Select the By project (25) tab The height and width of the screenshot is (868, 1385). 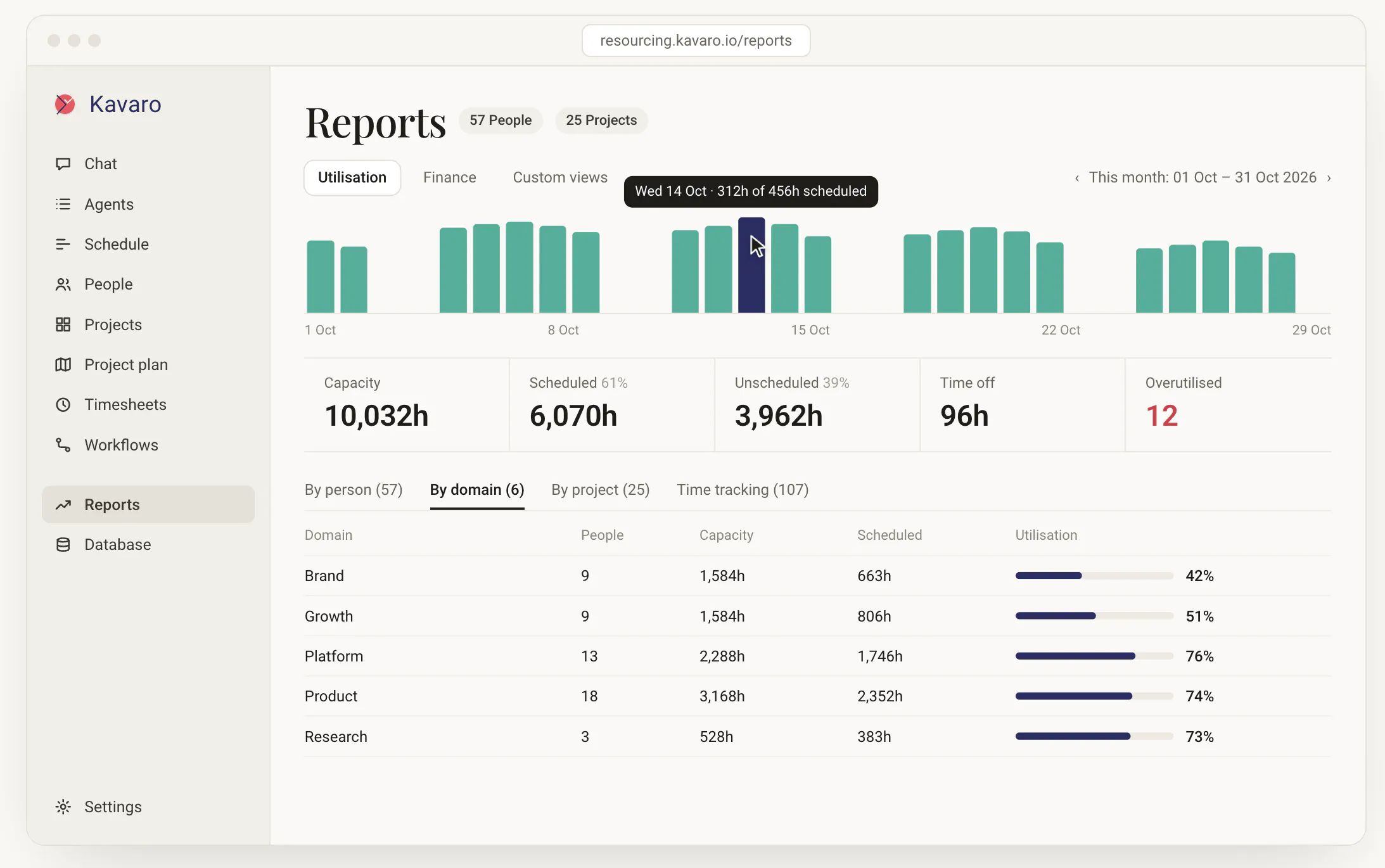coord(601,490)
